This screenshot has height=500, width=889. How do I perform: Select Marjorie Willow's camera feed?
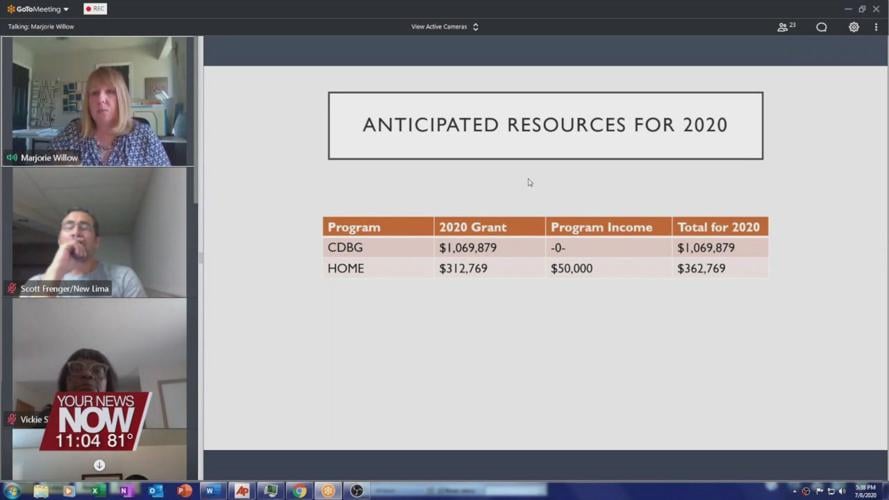click(99, 100)
